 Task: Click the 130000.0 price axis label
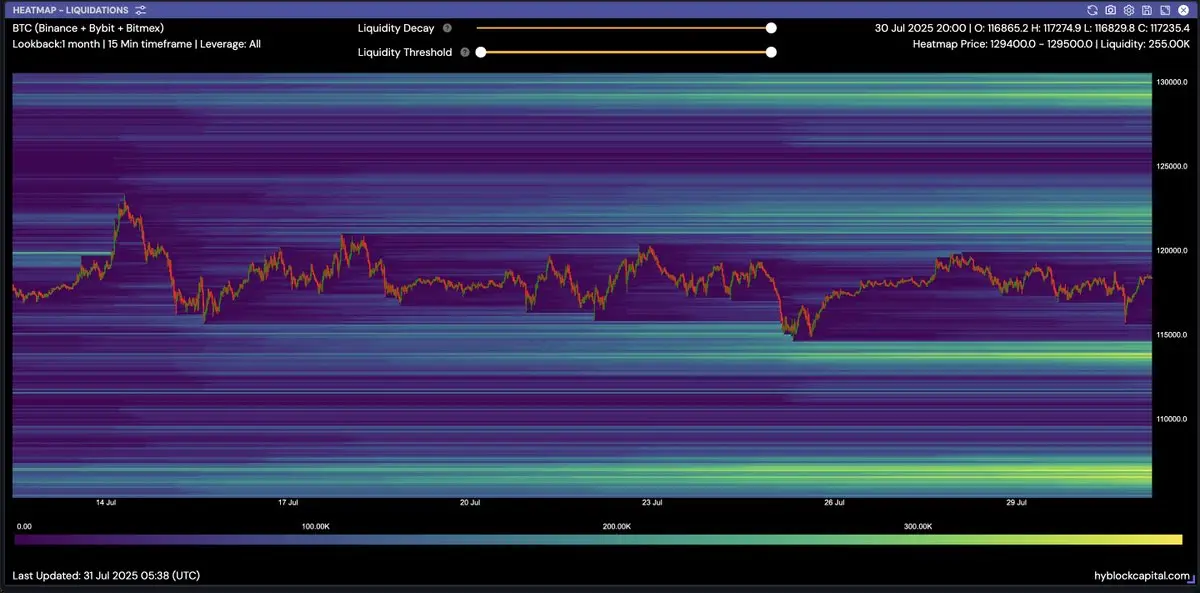(1172, 81)
